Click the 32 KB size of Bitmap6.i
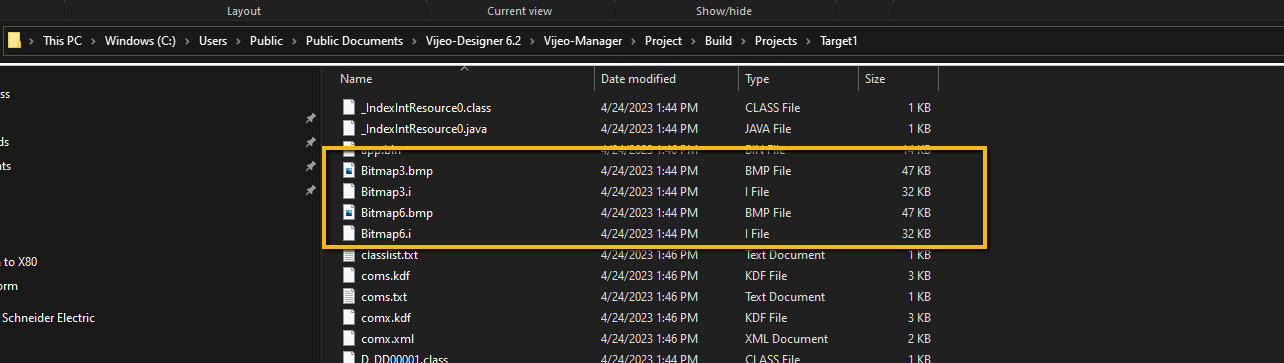This screenshot has height=363, width=1284. [x=917, y=234]
